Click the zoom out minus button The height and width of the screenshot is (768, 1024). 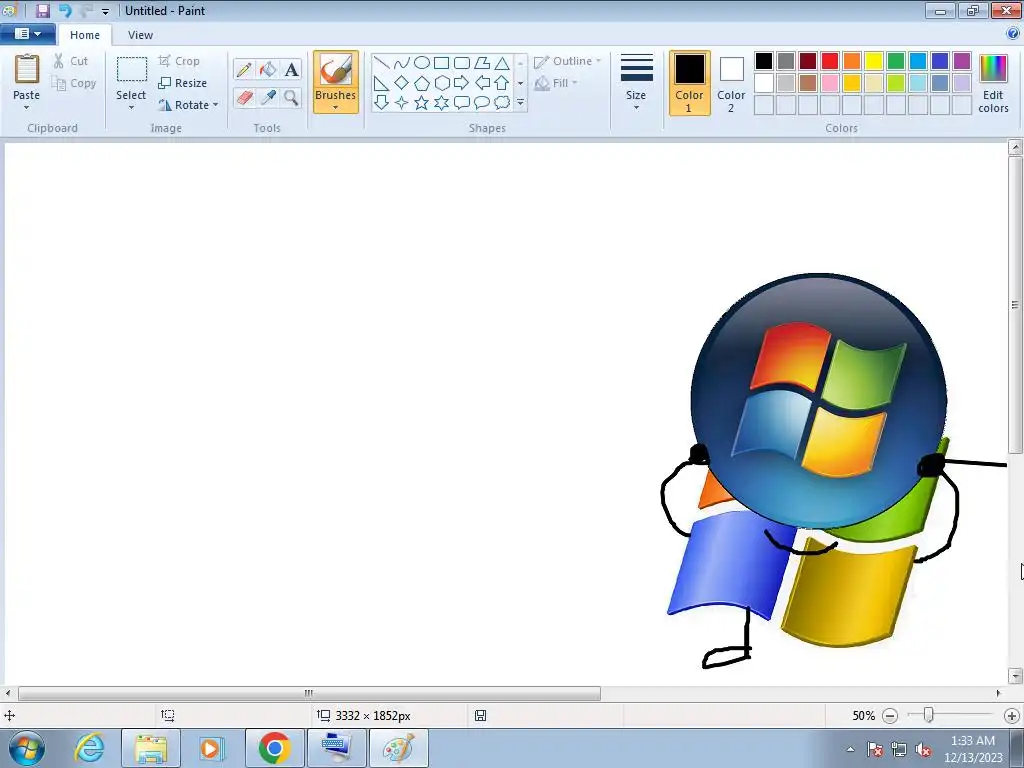point(889,716)
